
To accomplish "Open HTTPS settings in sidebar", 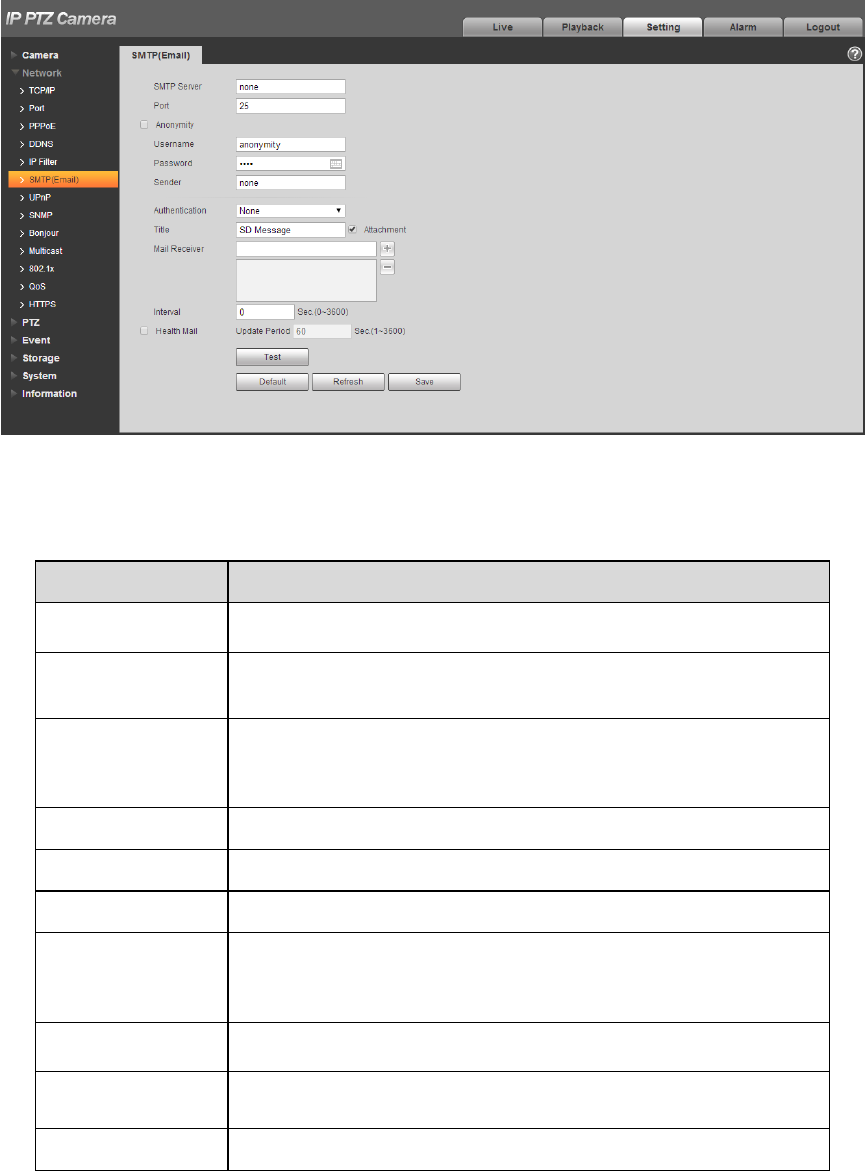I will [42, 305].
